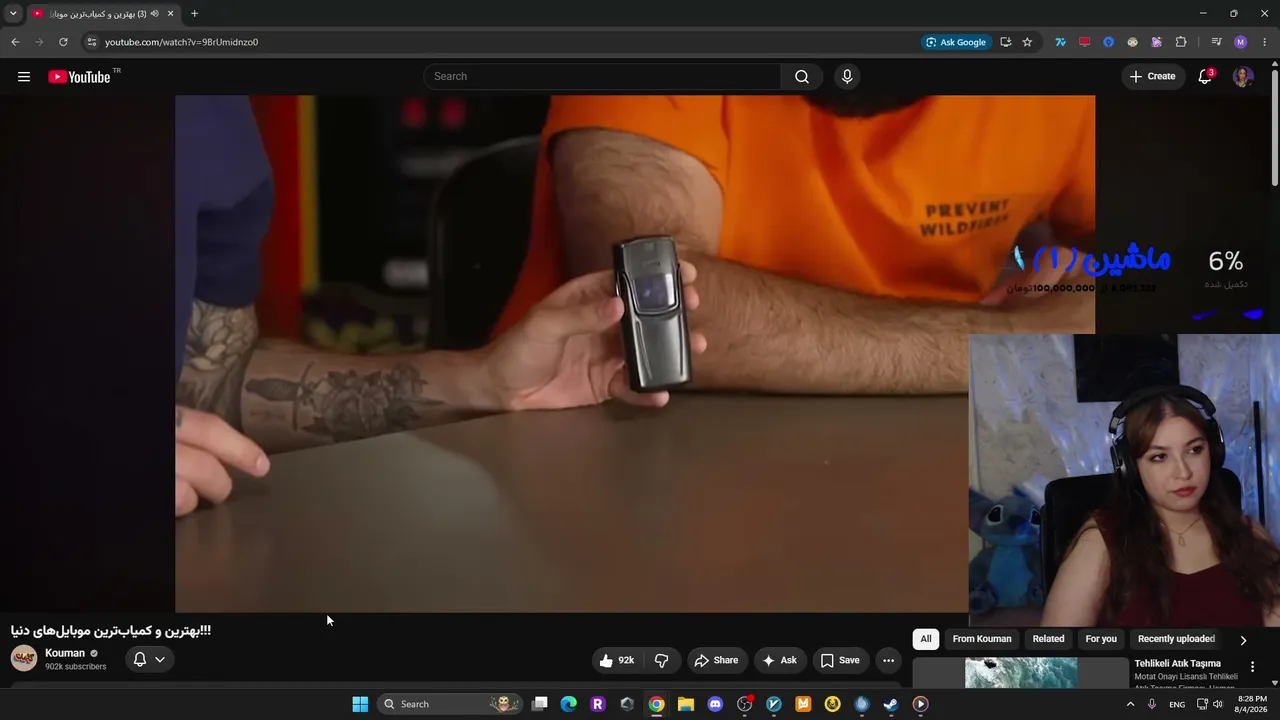The width and height of the screenshot is (1280, 720).
Task: Like the video with thumbs-up (92k)
Action: click(616, 660)
